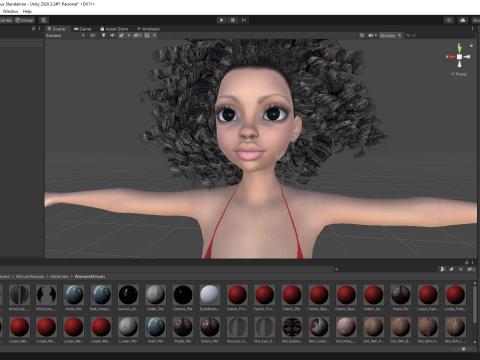Image resolution: width=480 pixels, height=360 pixels.
Task: Open the Shaded draw mode dropdown
Action: tap(65, 35)
